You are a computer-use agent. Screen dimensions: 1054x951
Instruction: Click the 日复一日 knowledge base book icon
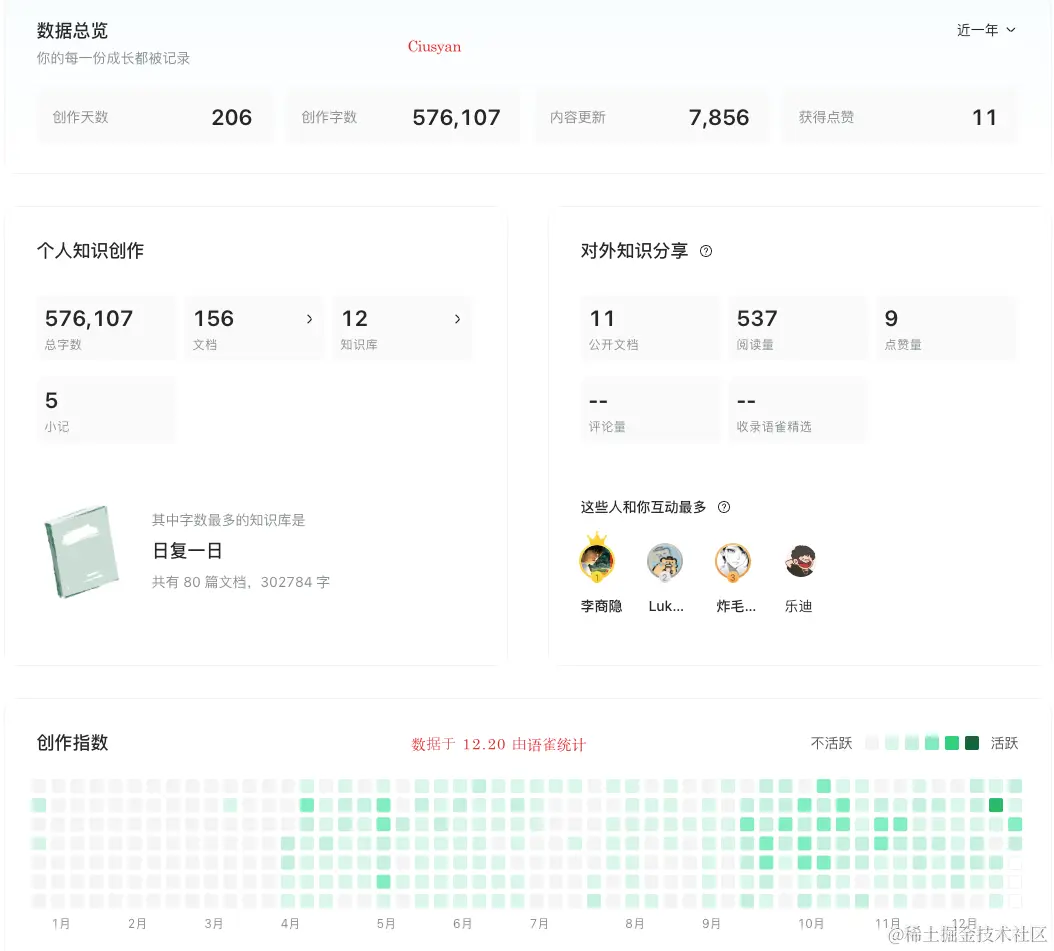pos(82,551)
